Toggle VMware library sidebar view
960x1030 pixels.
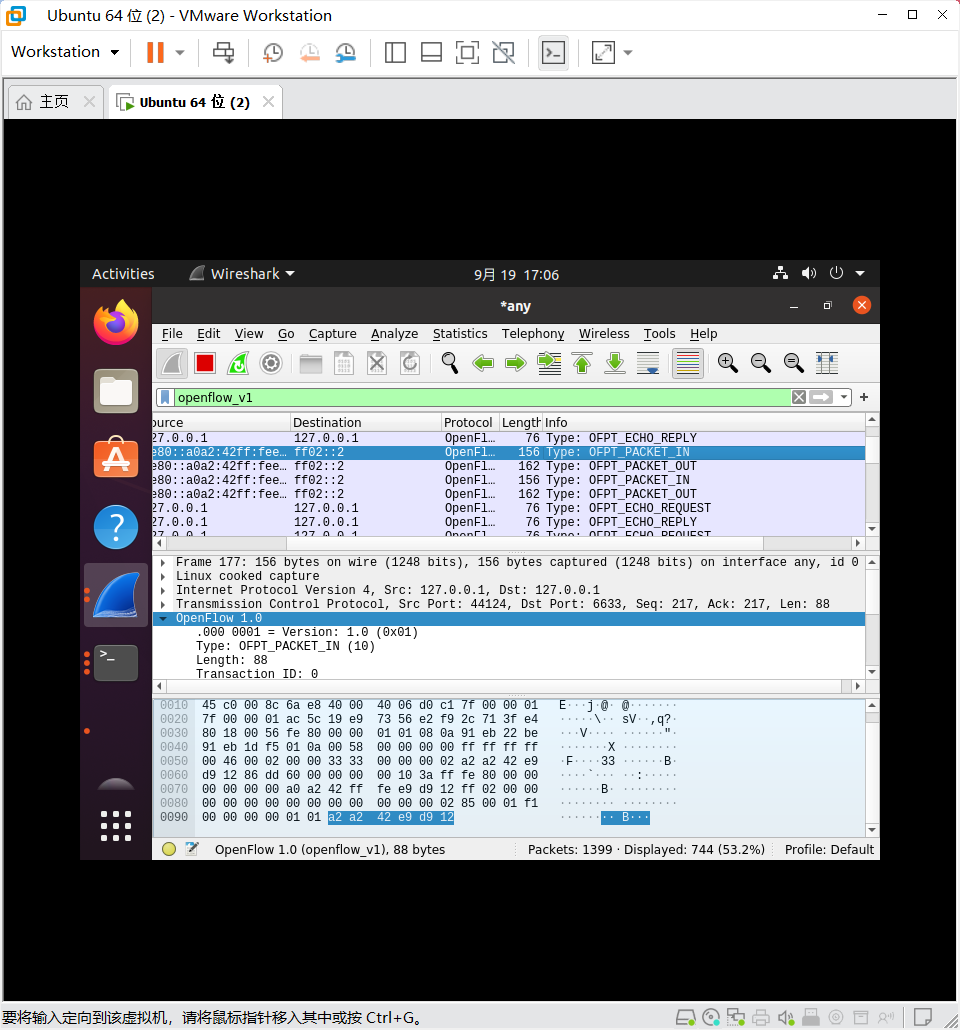pyautogui.click(x=395, y=53)
